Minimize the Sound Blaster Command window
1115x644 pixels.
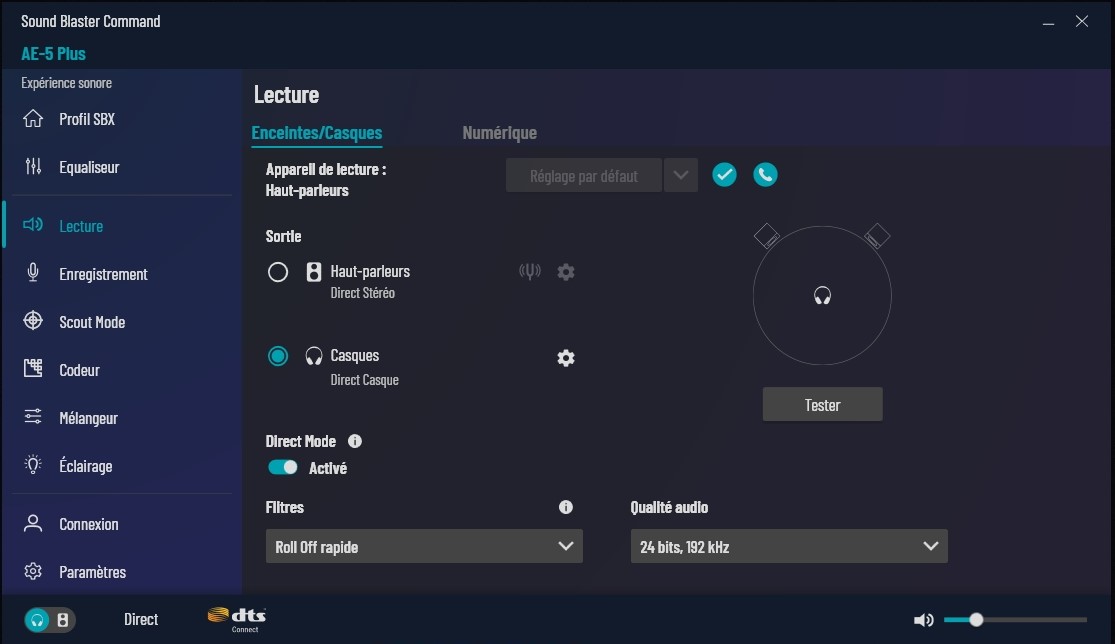[1048, 22]
